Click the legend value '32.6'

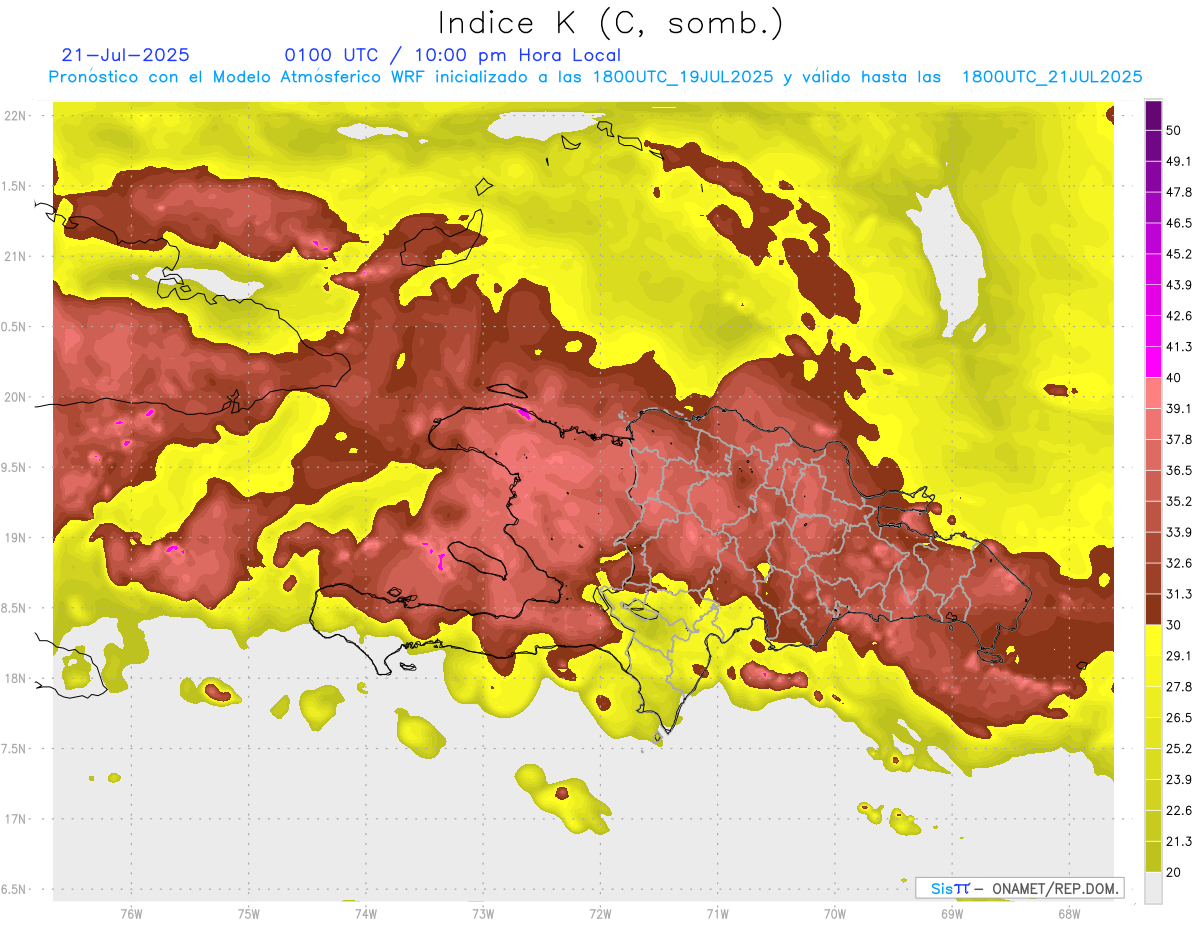1179,563
